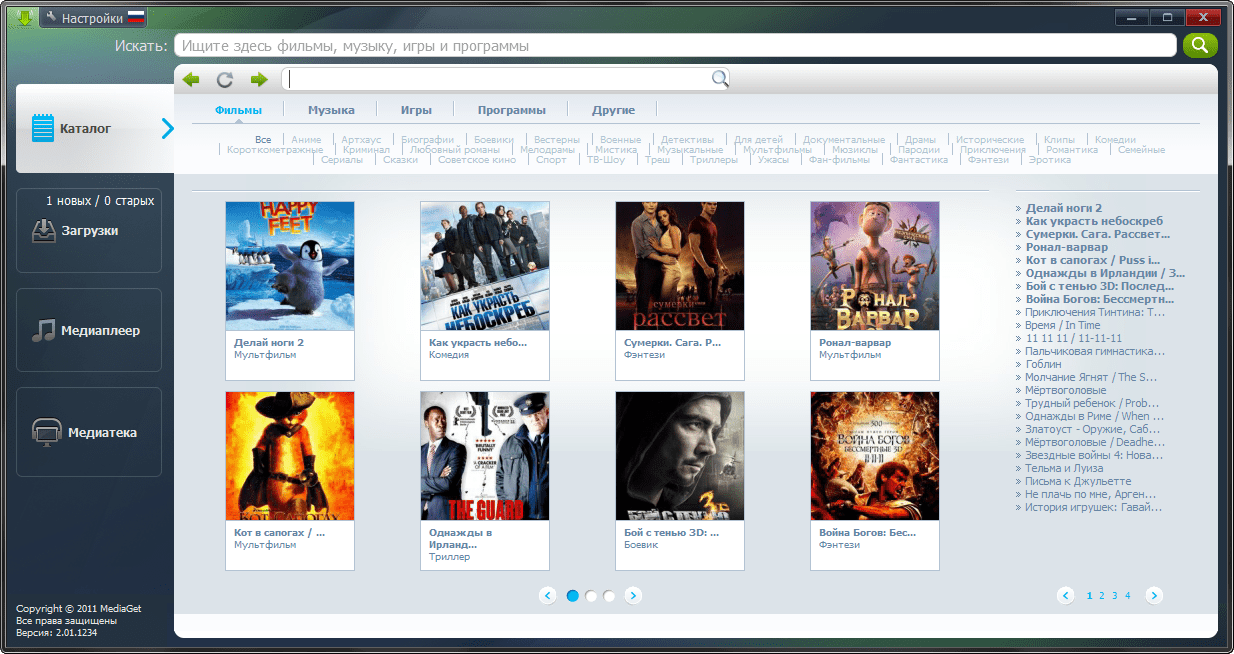Open 11 11 11 / 11-11-11 link
1234x654 pixels.
click(x=1075, y=338)
